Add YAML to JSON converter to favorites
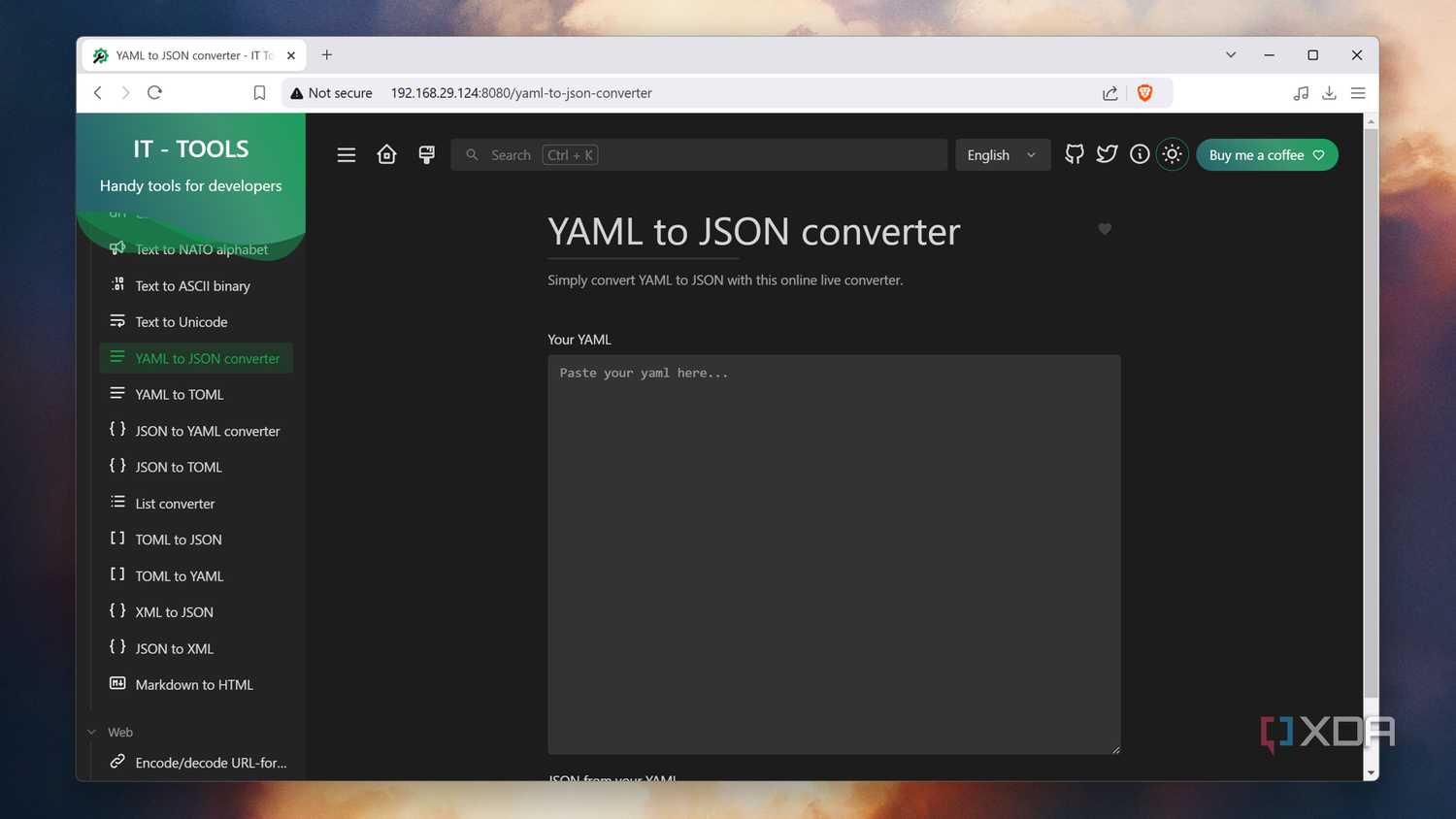Image resolution: width=1456 pixels, height=819 pixels. [1105, 229]
